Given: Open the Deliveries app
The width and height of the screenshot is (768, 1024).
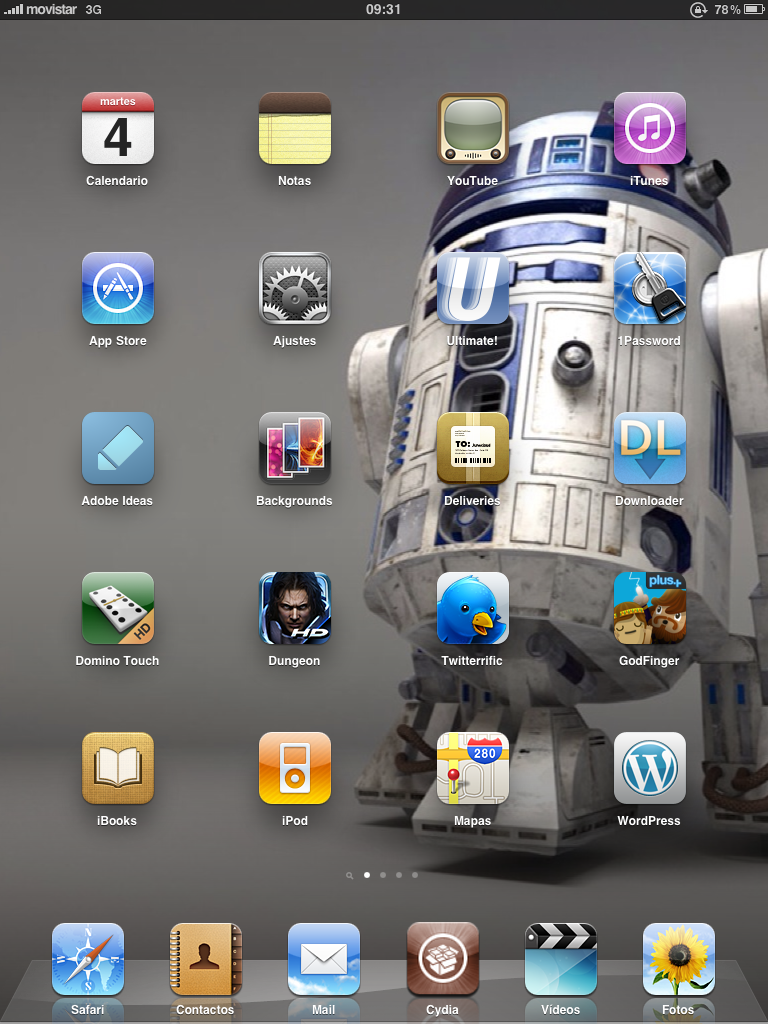Looking at the screenshot, I should point(472,448).
